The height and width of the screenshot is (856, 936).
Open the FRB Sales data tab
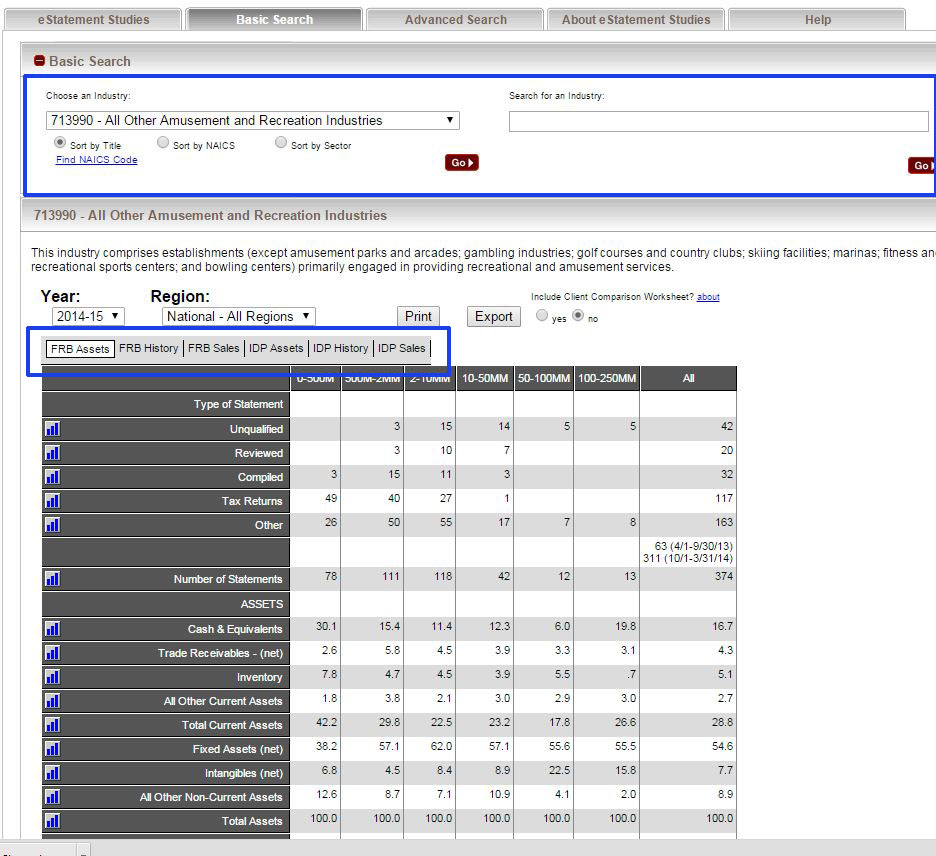tap(213, 347)
